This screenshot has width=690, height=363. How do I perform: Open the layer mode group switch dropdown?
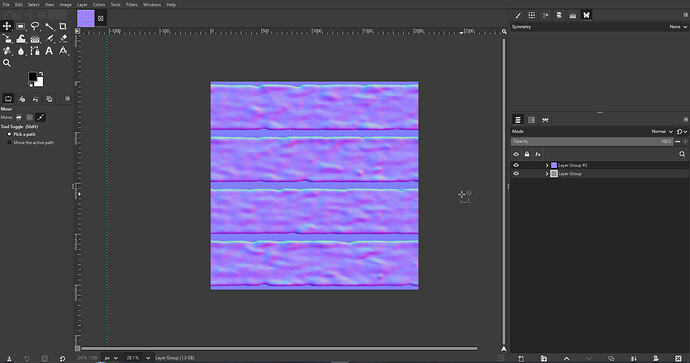tap(682, 131)
